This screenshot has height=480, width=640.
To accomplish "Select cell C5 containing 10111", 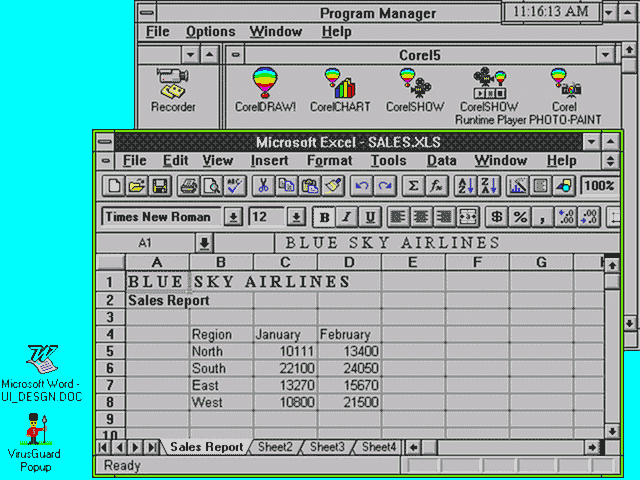I will tap(285, 351).
